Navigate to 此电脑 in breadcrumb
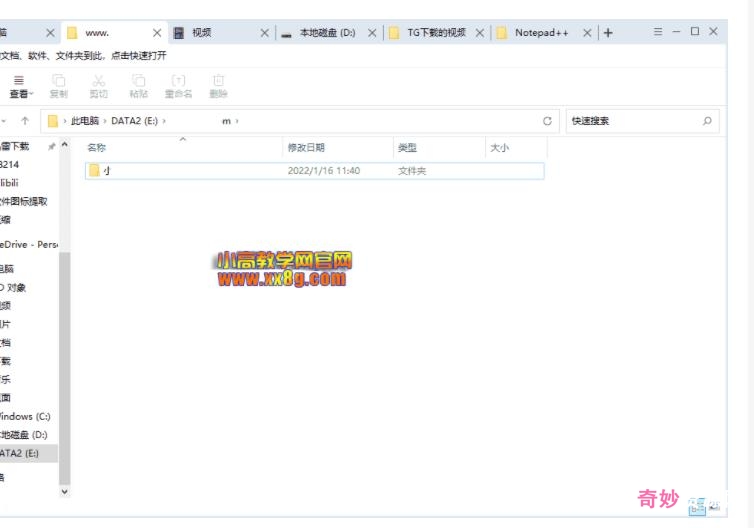 click(x=85, y=121)
